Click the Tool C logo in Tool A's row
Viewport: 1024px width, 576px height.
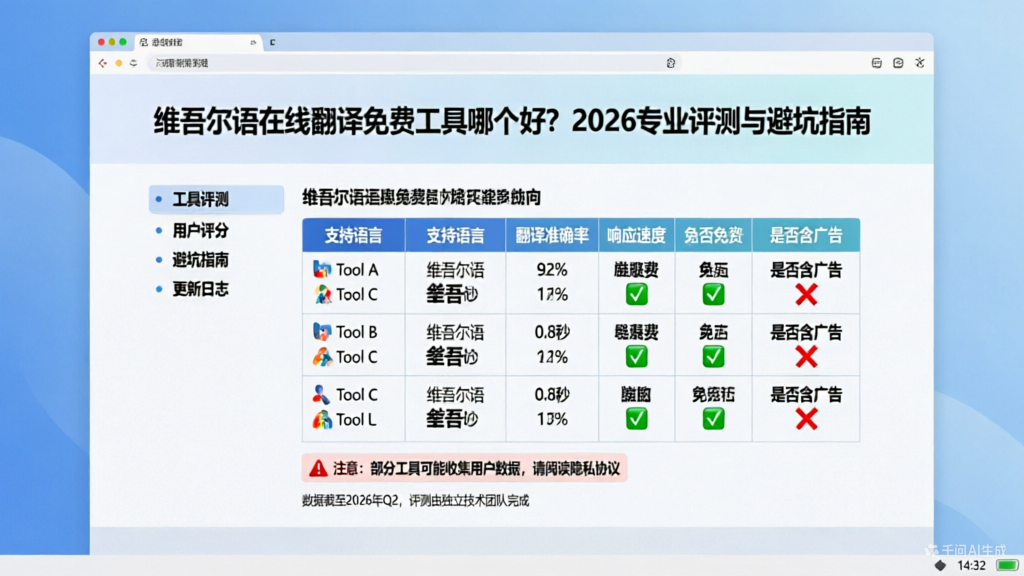[x=322, y=295]
